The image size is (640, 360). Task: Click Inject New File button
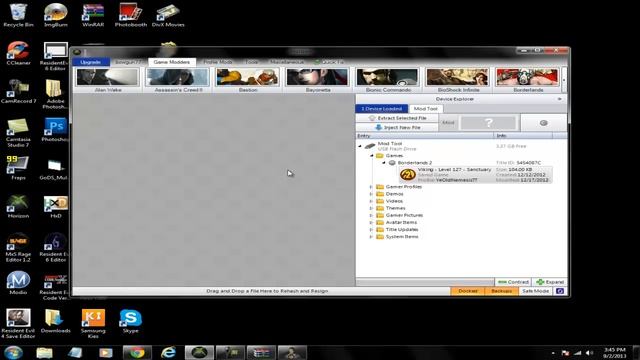pyautogui.click(x=397, y=127)
